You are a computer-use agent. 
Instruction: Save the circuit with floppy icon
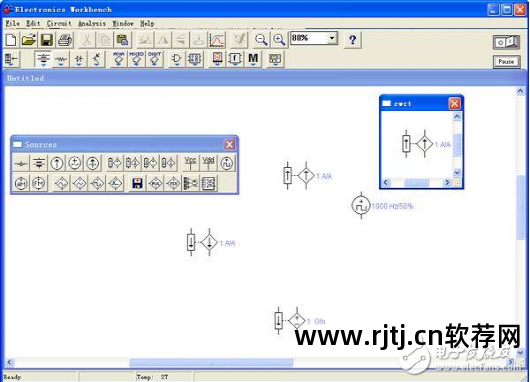[x=47, y=40]
